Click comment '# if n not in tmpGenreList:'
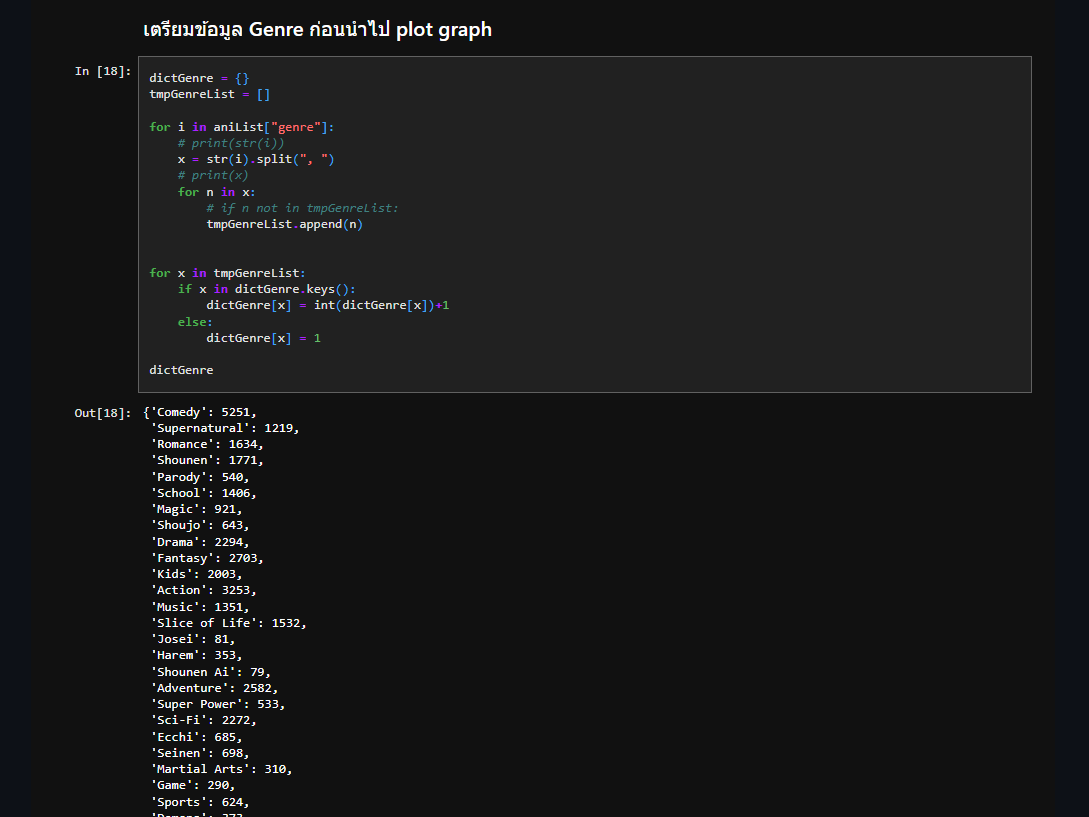This screenshot has width=1089, height=817. (x=302, y=208)
